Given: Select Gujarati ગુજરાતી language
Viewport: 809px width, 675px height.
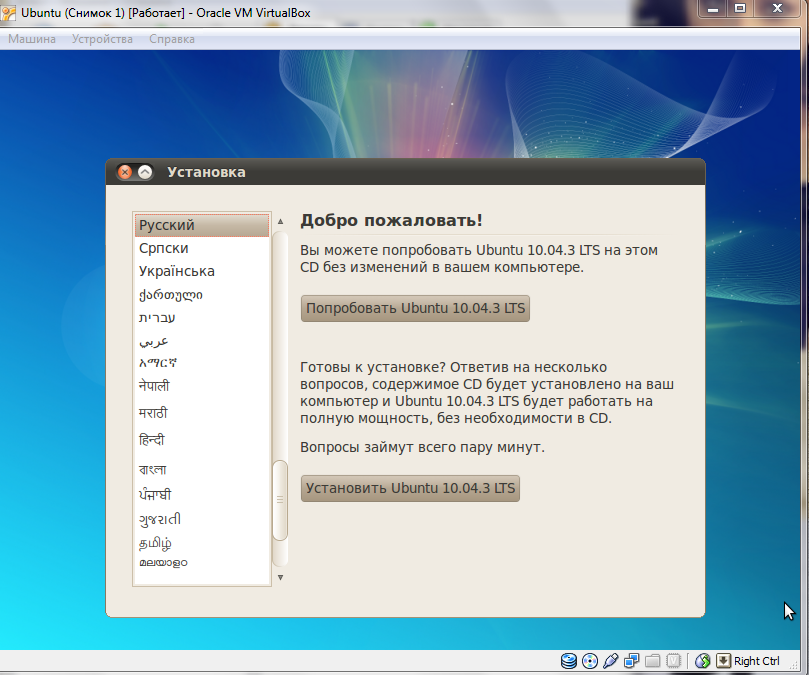Looking at the screenshot, I should click(x=202, y=519).
